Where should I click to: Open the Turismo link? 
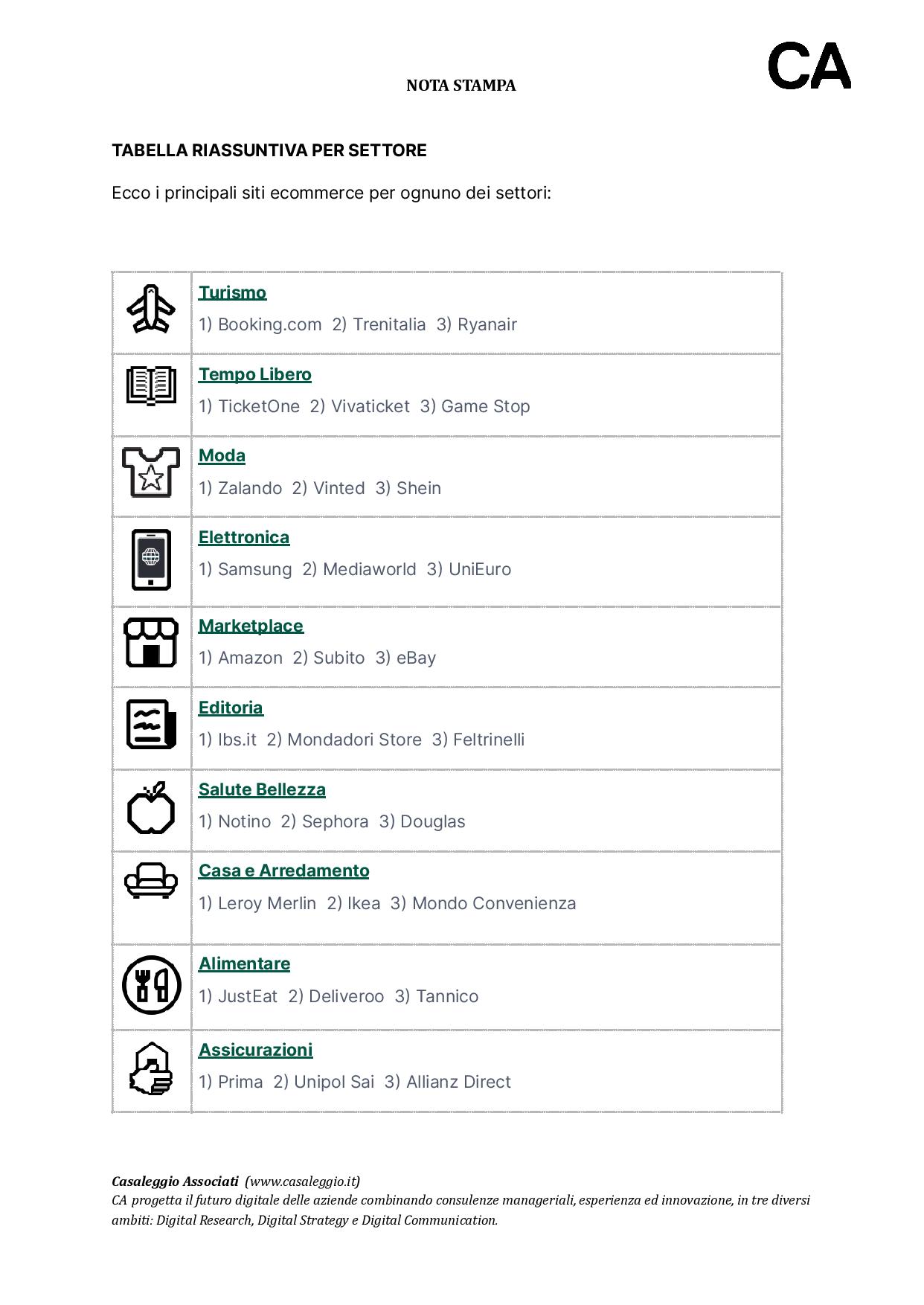click(232, 292)
